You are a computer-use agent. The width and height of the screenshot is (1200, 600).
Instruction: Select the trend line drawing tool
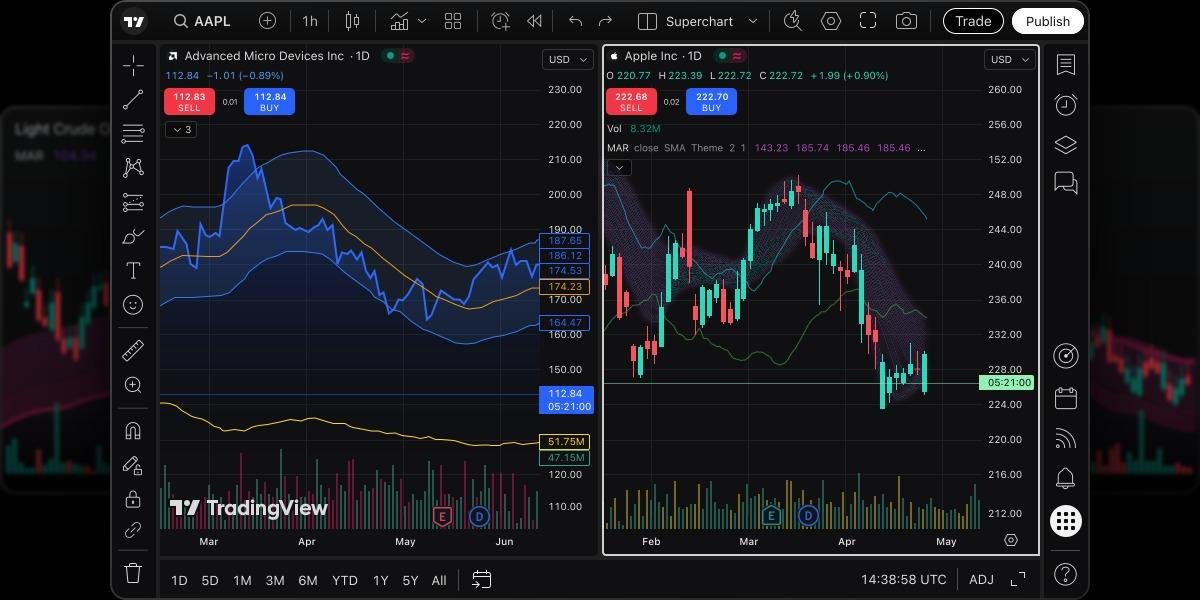133,100
